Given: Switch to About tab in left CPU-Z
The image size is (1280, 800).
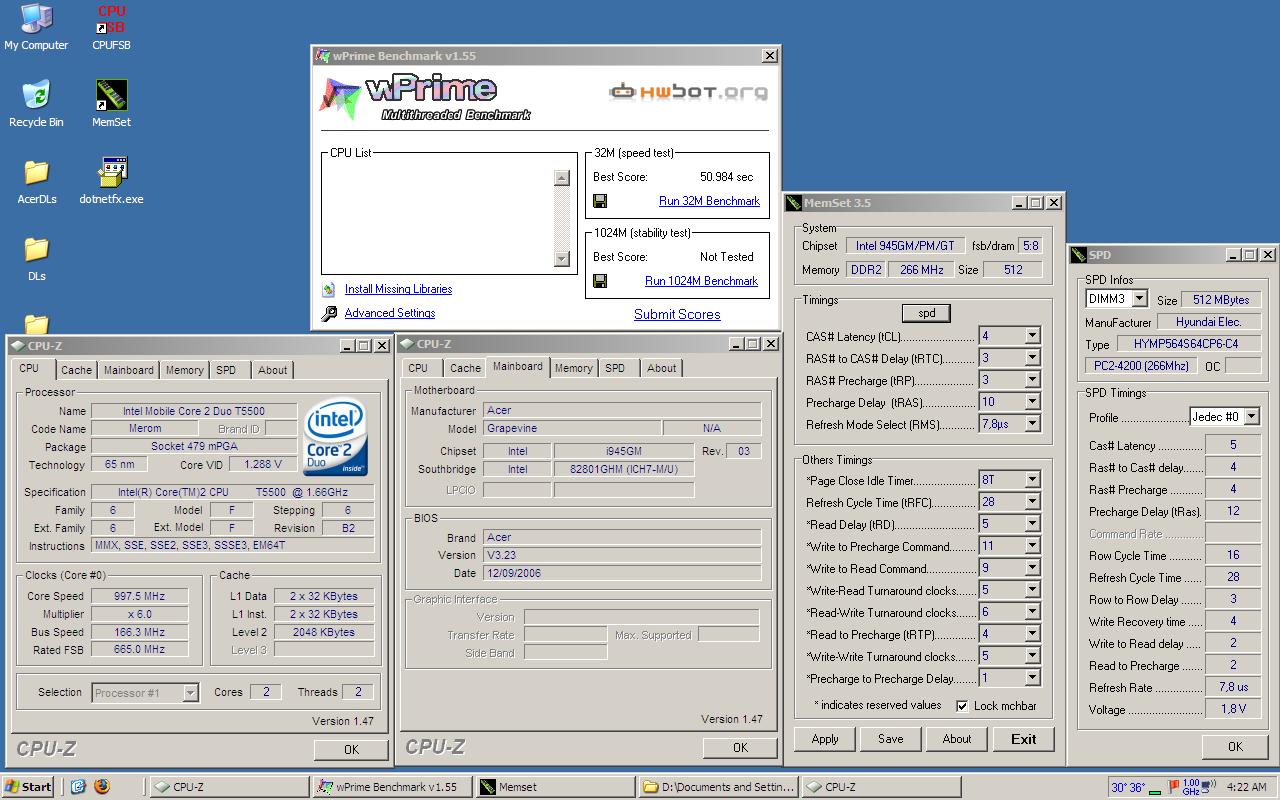Looking at the screenshot, I should coord(273,370).
